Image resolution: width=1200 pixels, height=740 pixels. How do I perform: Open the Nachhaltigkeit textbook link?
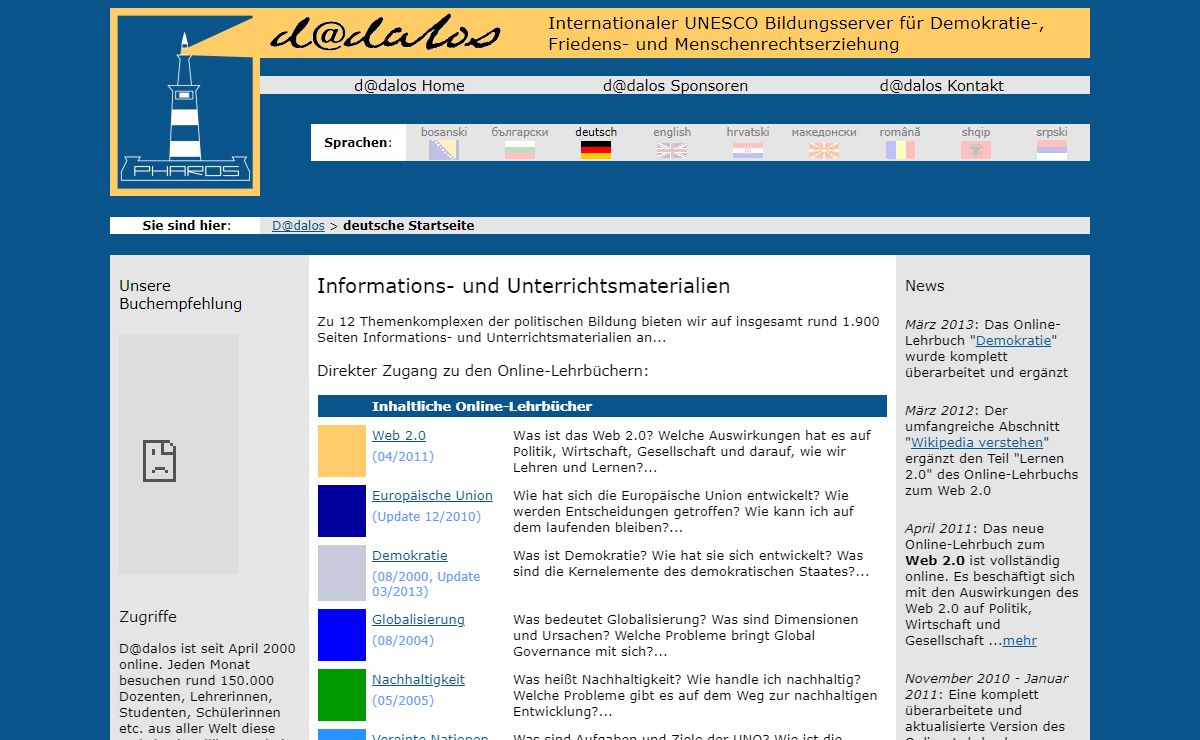click(418, 680)
